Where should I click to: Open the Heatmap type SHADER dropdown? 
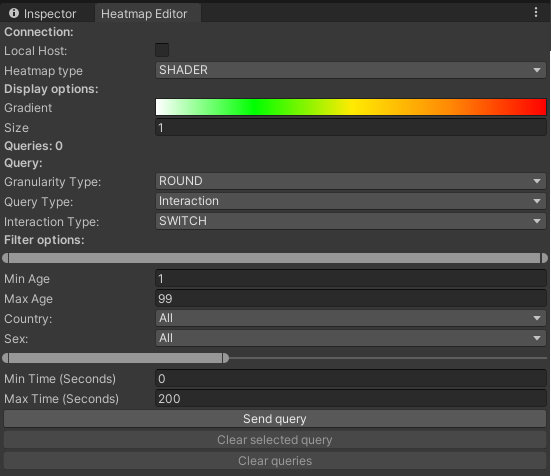[x=351, y=70]
